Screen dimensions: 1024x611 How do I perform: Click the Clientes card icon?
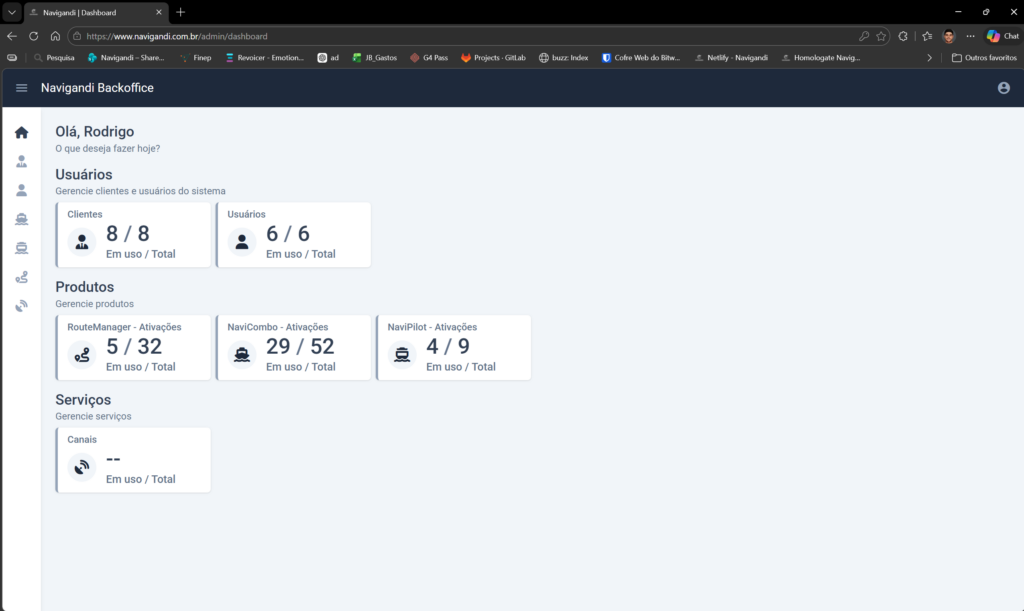82,242
